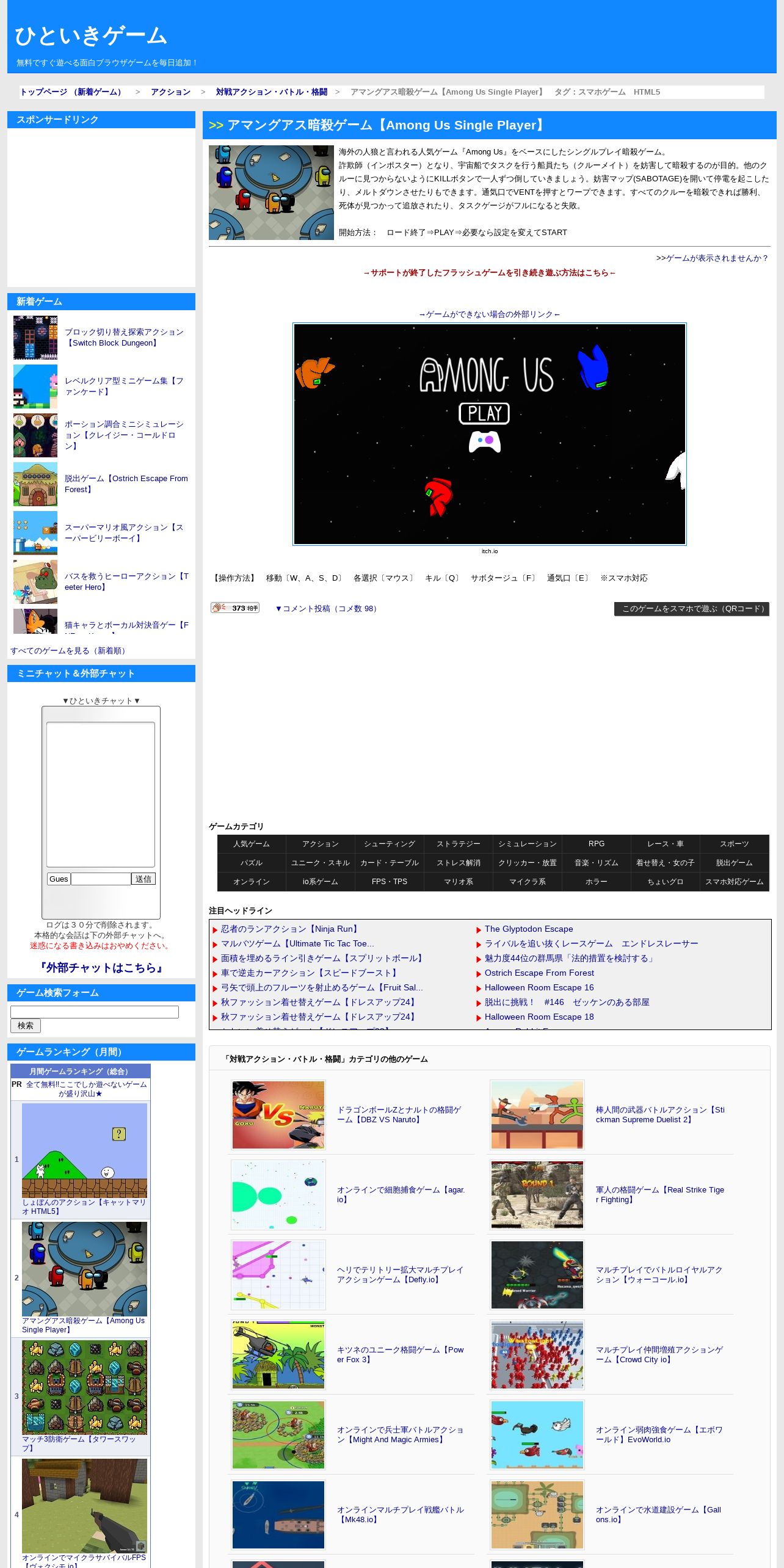Click the 373 clap counter icon

[x=235, y=608]
